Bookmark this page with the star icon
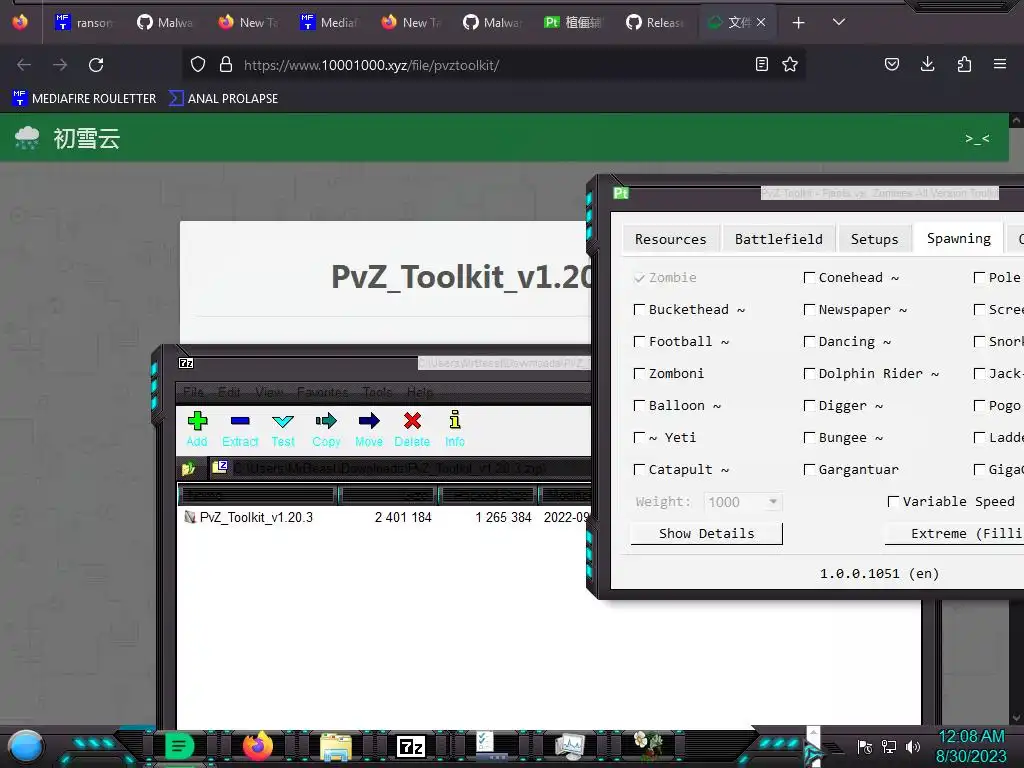 (790, 65)
